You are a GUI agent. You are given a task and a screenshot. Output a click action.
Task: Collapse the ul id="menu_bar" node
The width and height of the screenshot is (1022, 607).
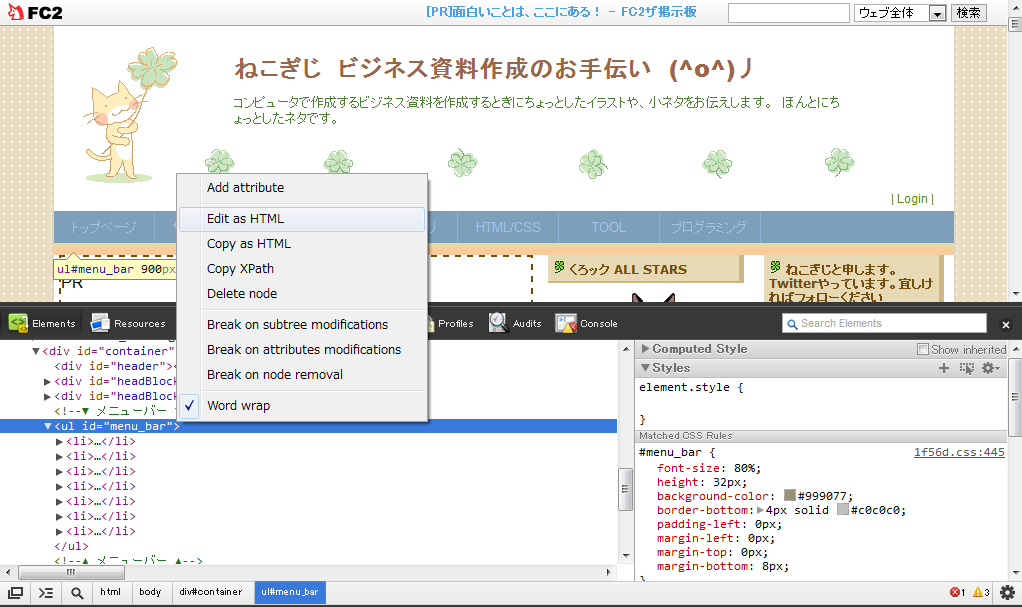click(48, 426)
